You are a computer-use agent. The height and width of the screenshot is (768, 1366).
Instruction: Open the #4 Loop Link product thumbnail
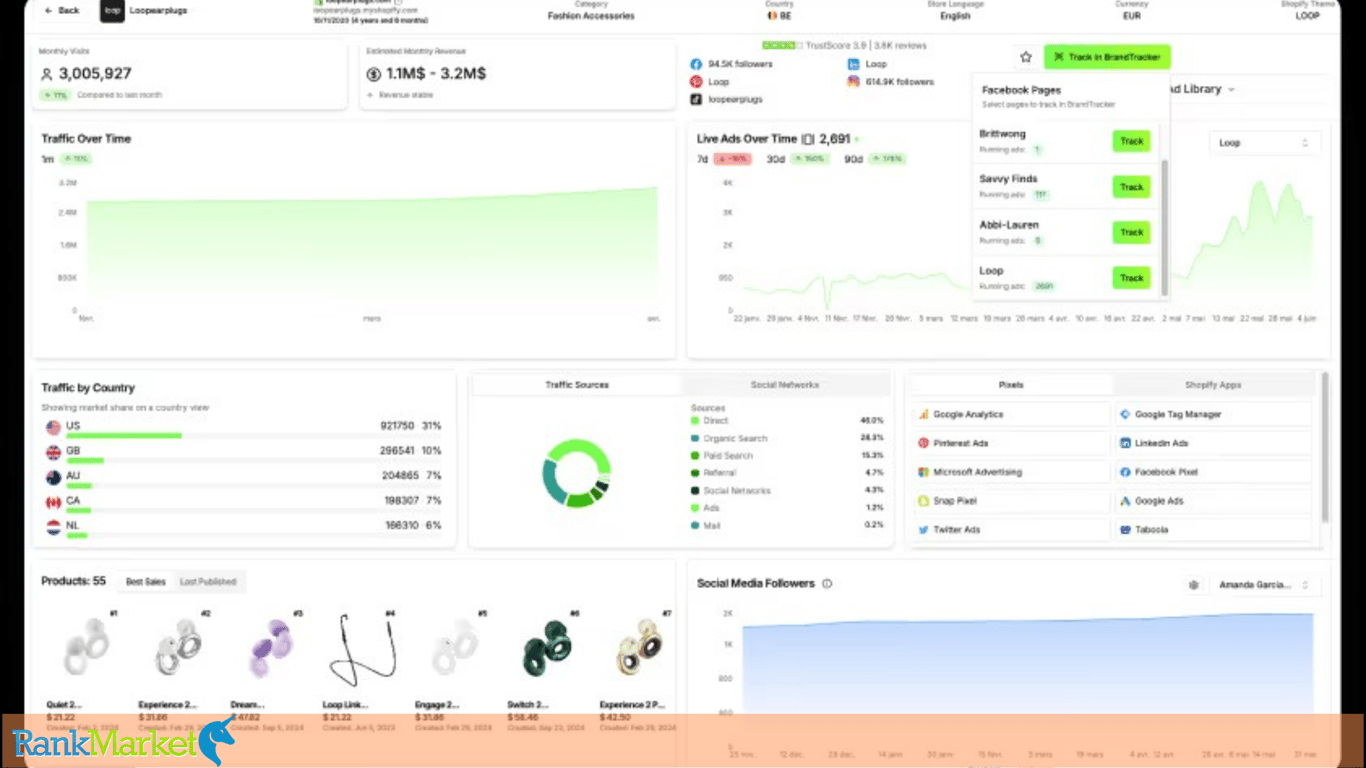[x=364, y=649]
